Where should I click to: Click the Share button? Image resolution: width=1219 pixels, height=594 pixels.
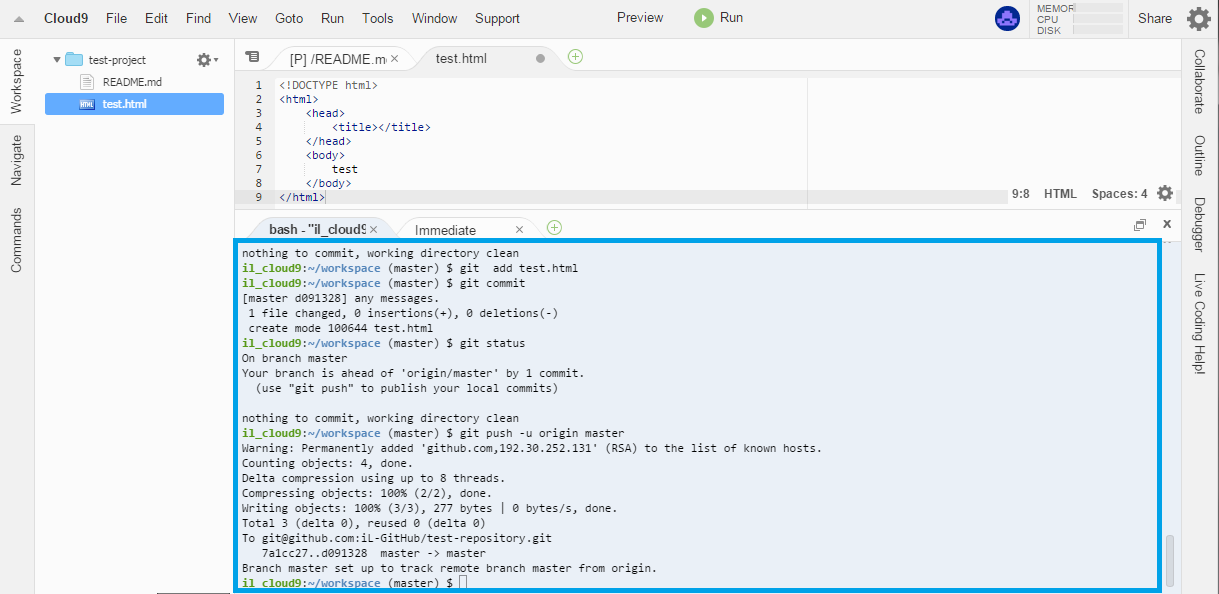[x=1155, y=18]
